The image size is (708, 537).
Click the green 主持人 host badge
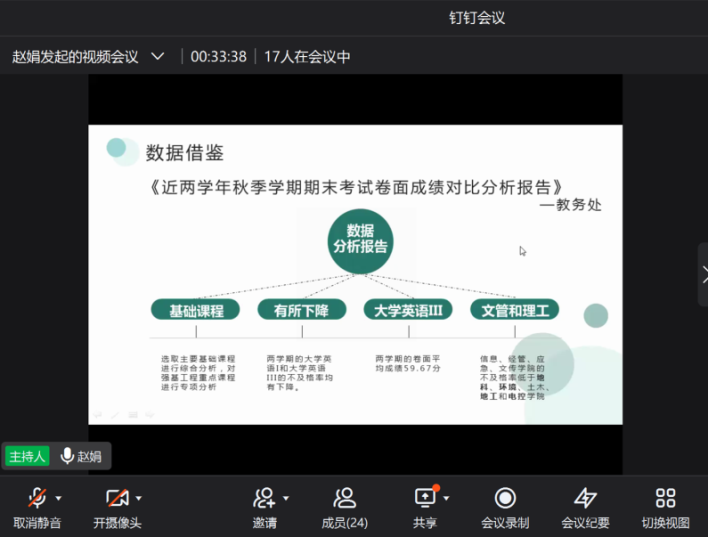point(27,456)
